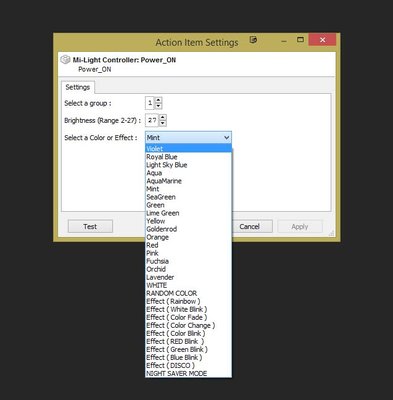
Task: Choose Effect ( Color Fade ) entry
Action: coord(188,317)
